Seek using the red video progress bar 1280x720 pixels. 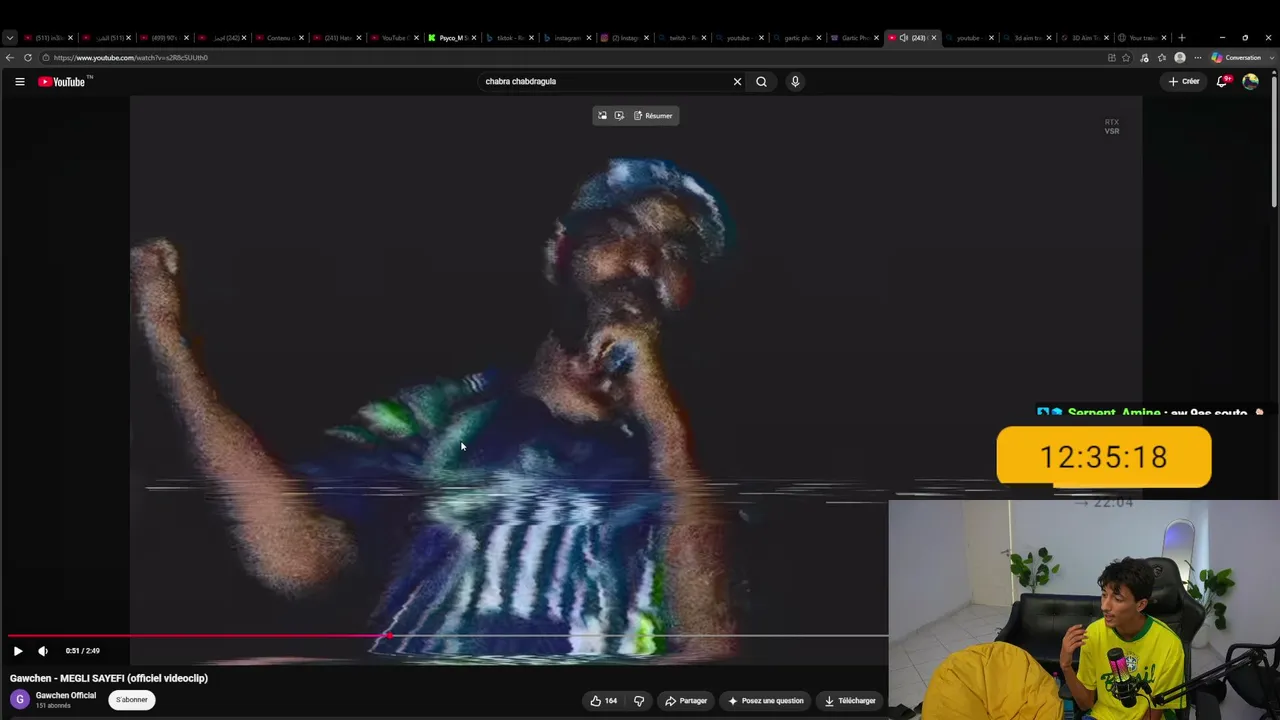coord(198,636)
